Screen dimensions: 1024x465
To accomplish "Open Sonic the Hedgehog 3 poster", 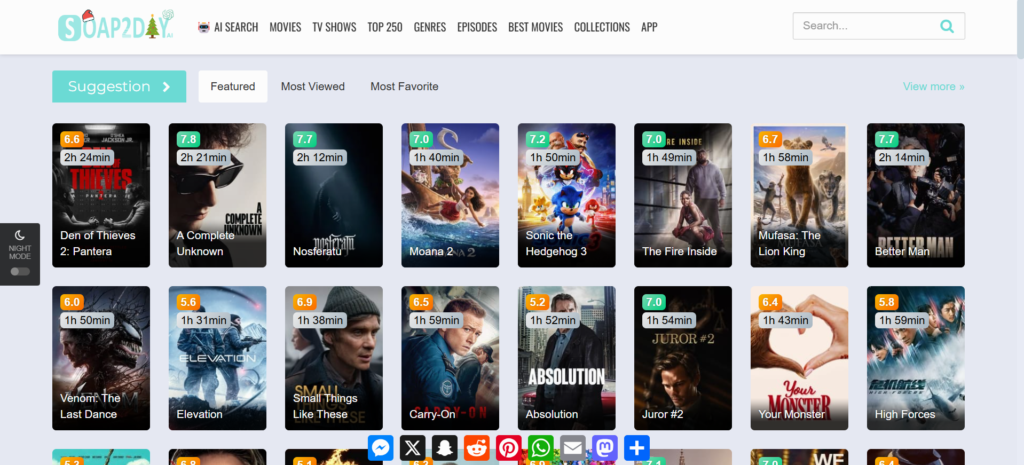I will coord(566,195).
